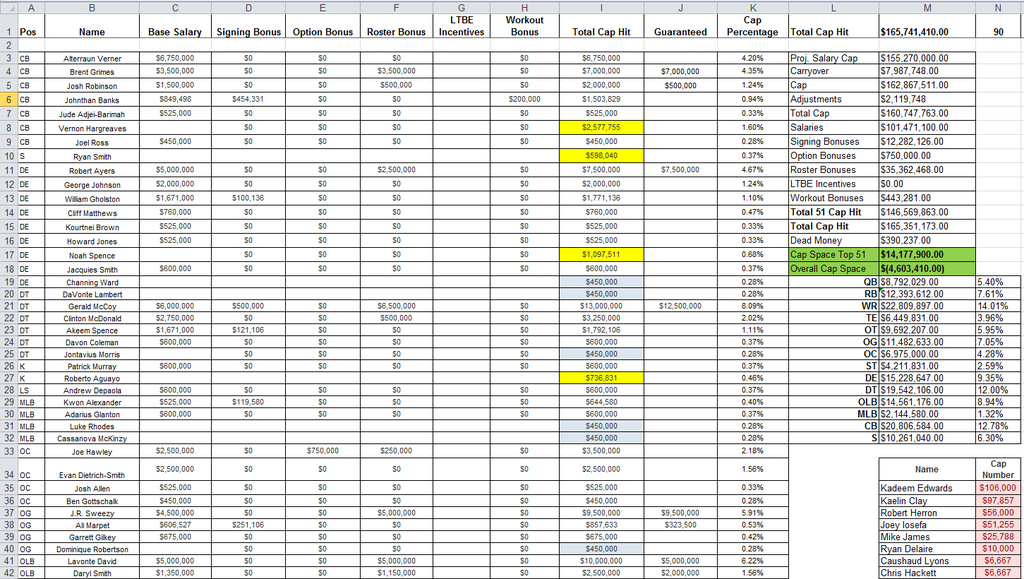Click the Option Bonus heading cell
Viewport: 1024px width, 579px height.
pyautogui.click(x=323, y=27)
